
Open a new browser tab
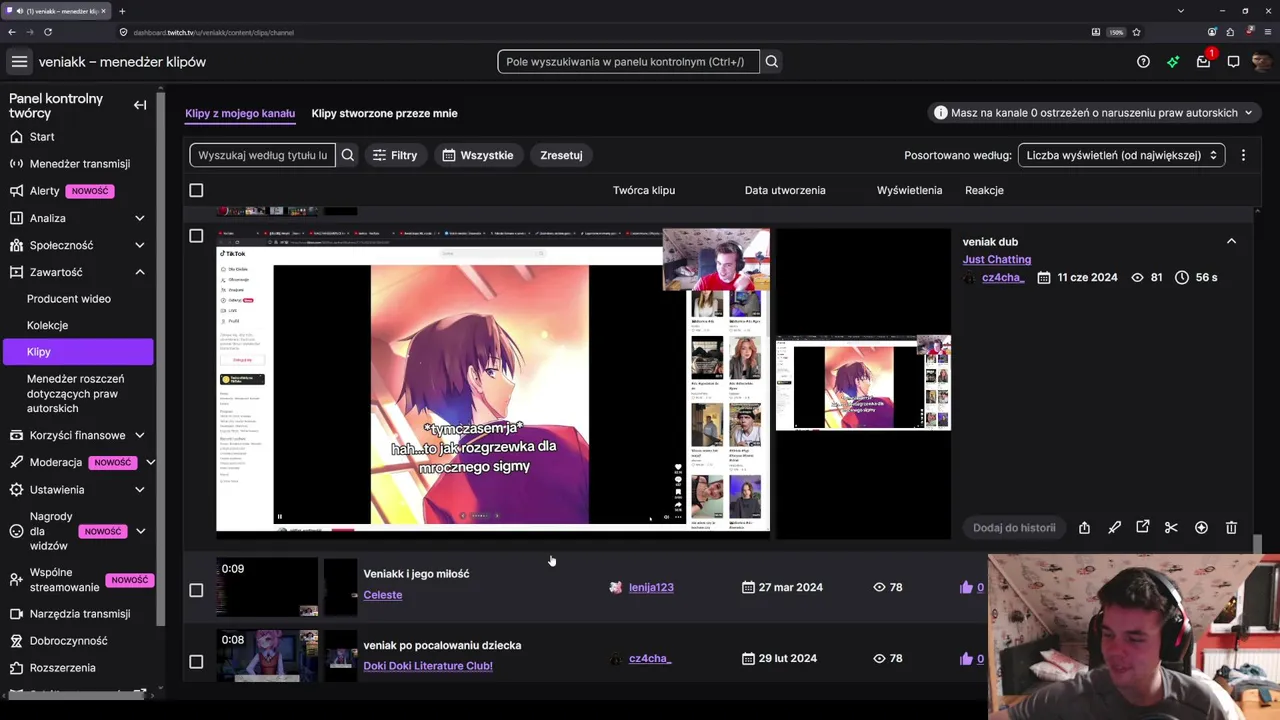(x=122, y=11)
